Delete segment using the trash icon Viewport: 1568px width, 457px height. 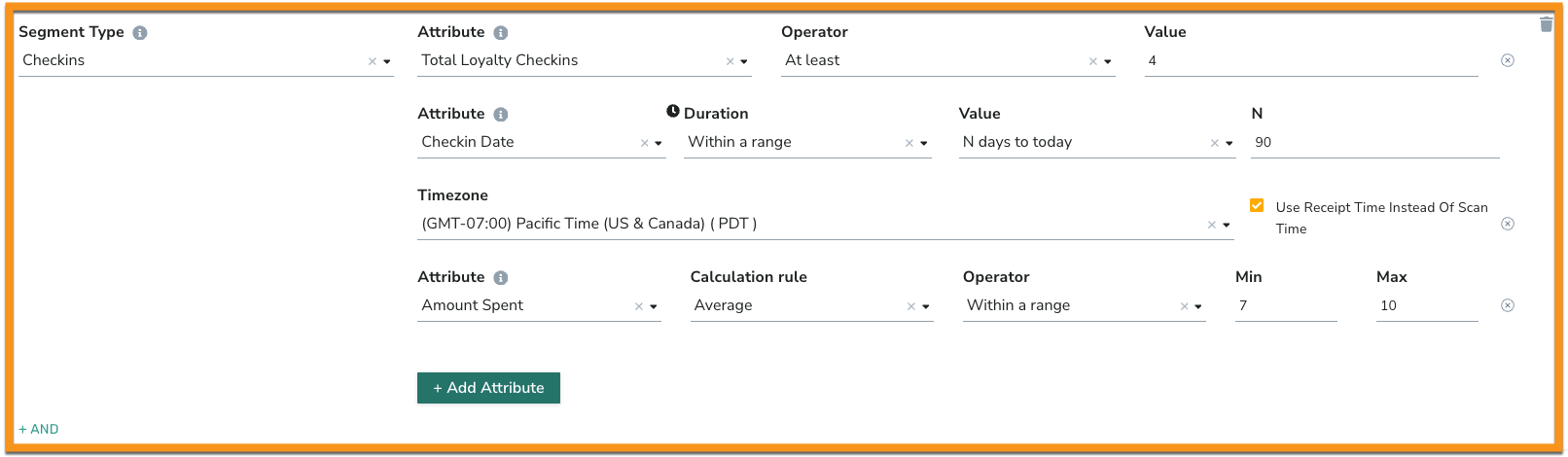[x=1547, y=24]
